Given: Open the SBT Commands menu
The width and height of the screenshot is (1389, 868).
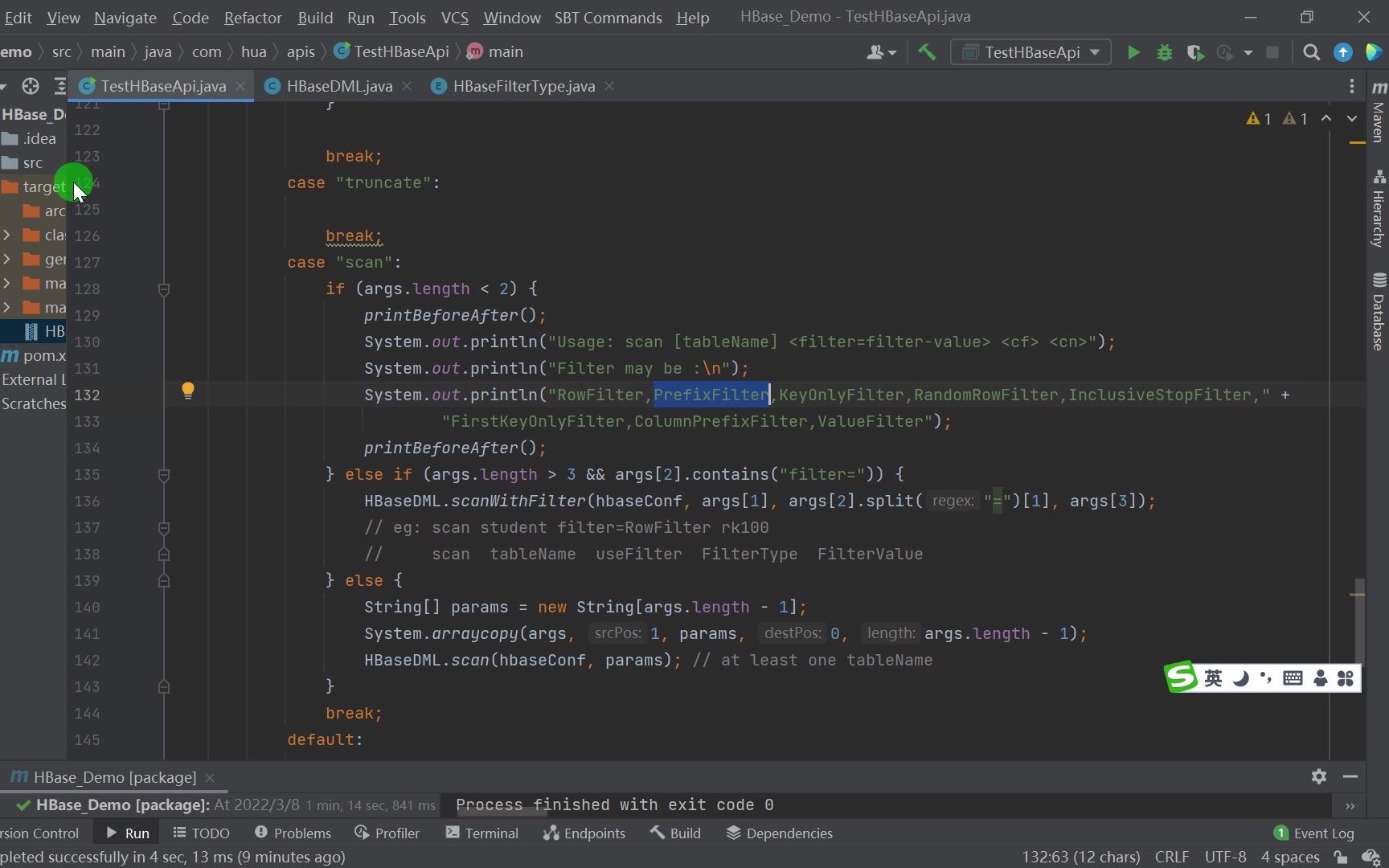Looking at the screenshot, I should pos(608,17).
